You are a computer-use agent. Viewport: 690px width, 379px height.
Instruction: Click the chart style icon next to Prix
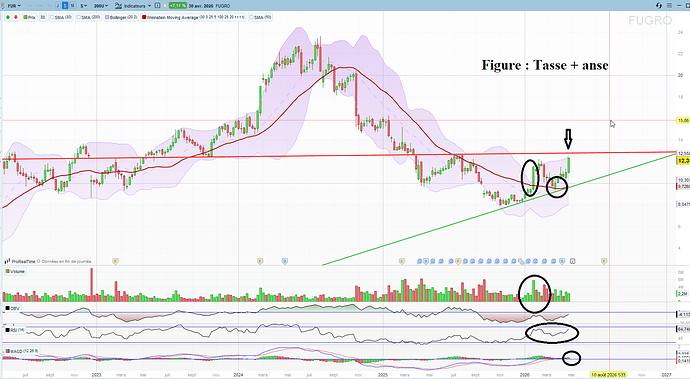43,17
